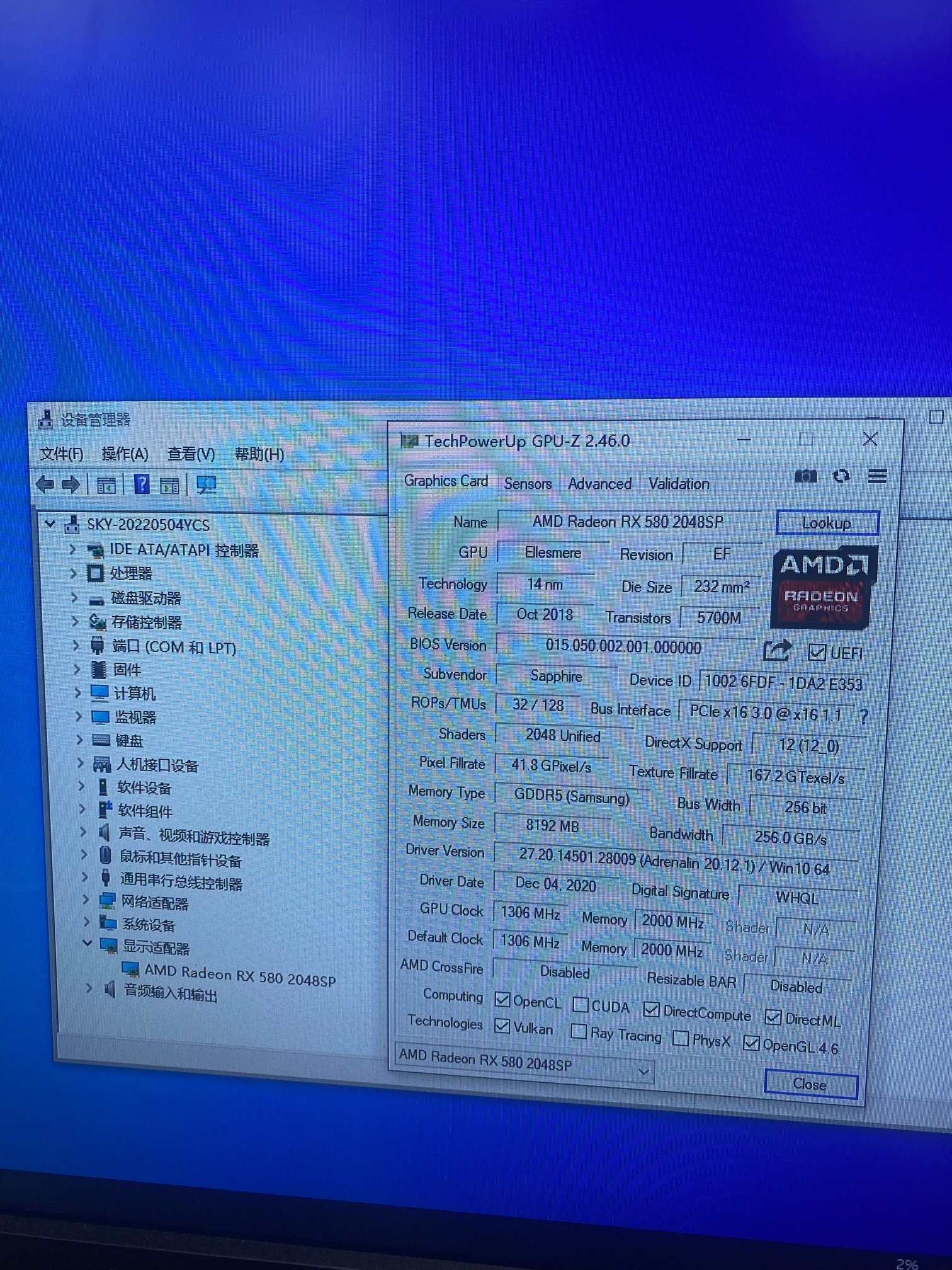Toggle the Vulkan checkbox
This screenshot has height=1270, width=952.
pyautogui.click(x=502, y=1026)
